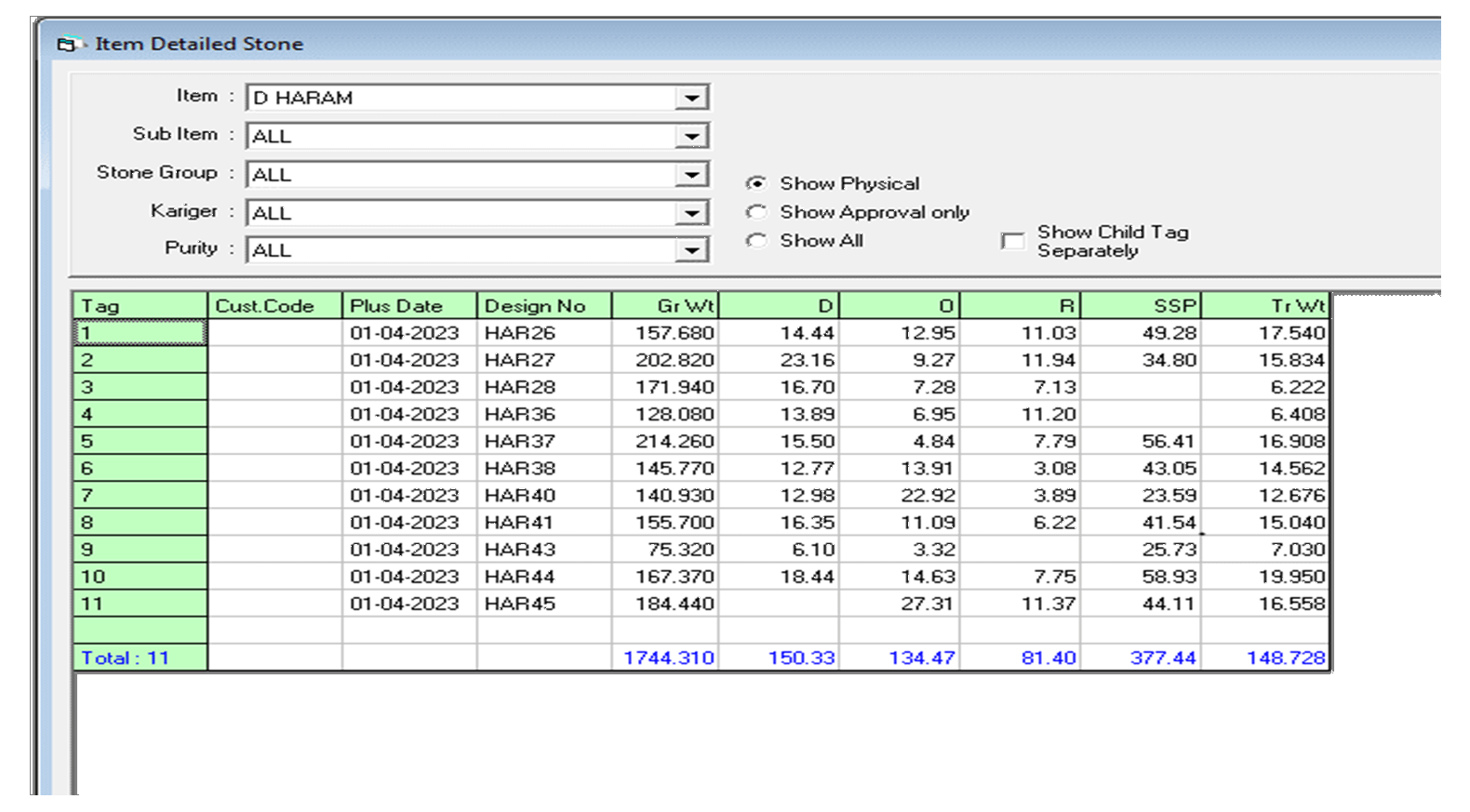The height and width of the screenshot is (812, 1470).
Task: Click the O column header
Action: (901, 306)
